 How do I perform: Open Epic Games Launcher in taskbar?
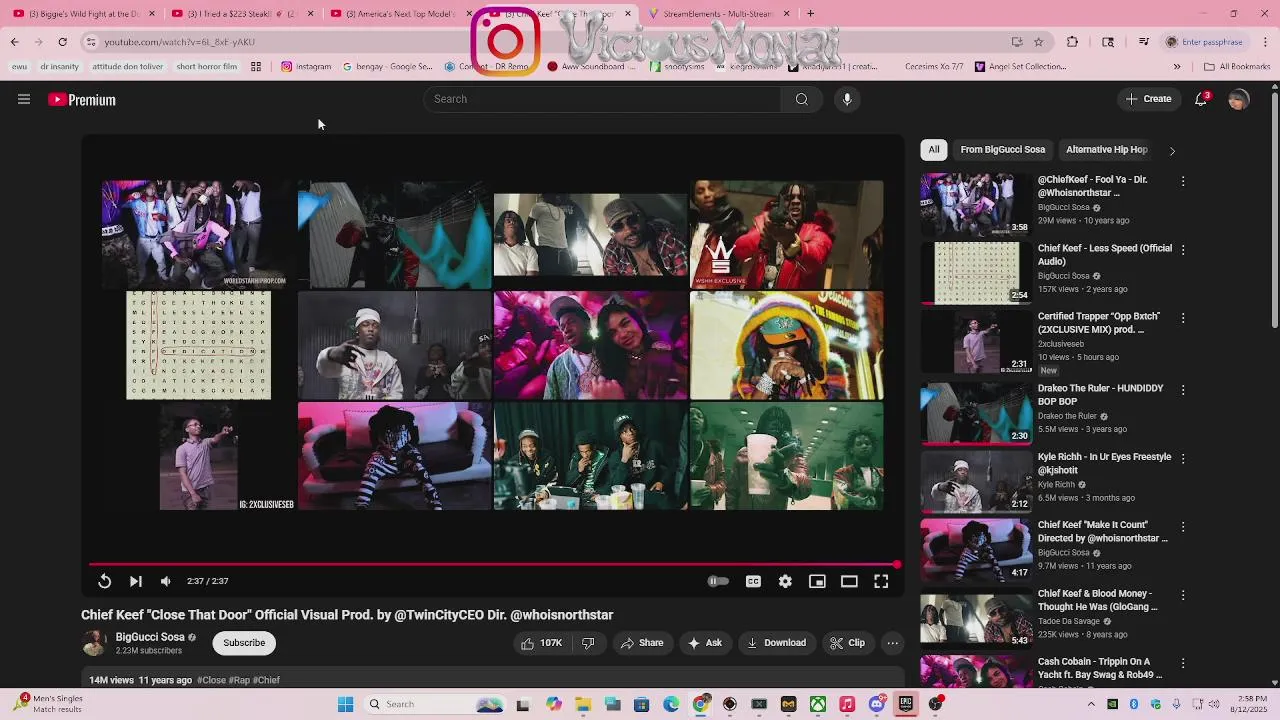(x=906, y=704)
